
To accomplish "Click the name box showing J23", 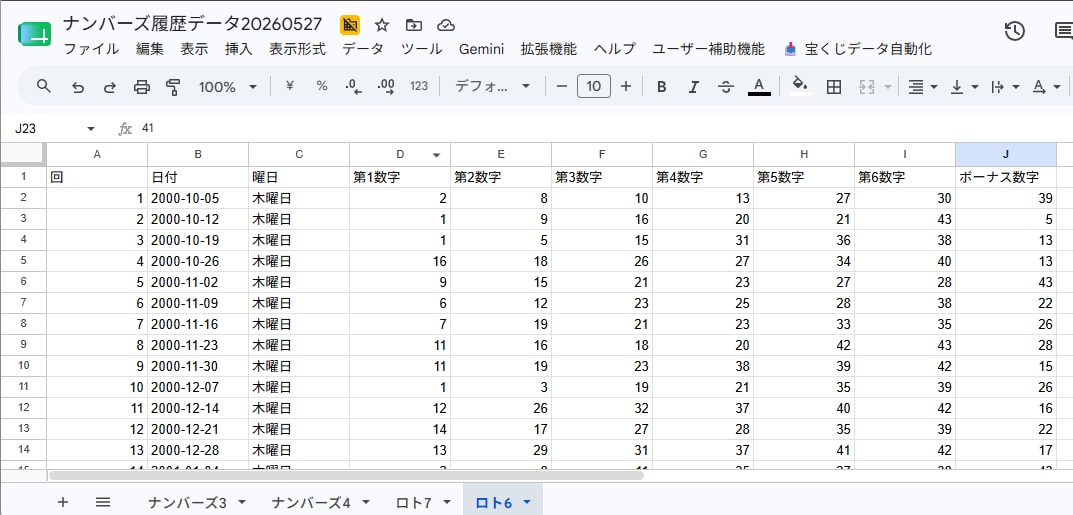I will (47, 129).
